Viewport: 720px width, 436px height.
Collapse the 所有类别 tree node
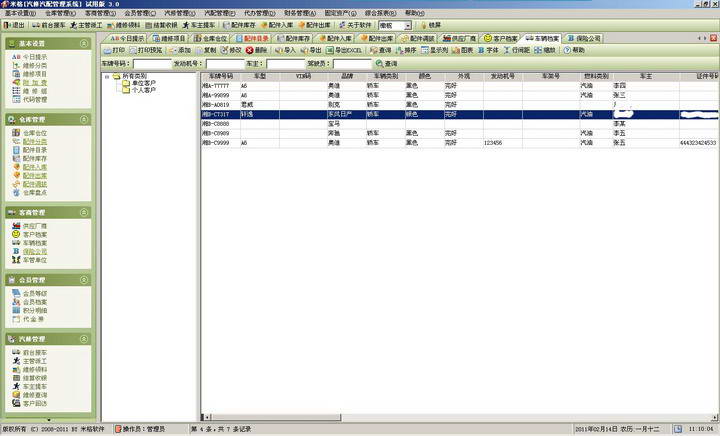107,77
